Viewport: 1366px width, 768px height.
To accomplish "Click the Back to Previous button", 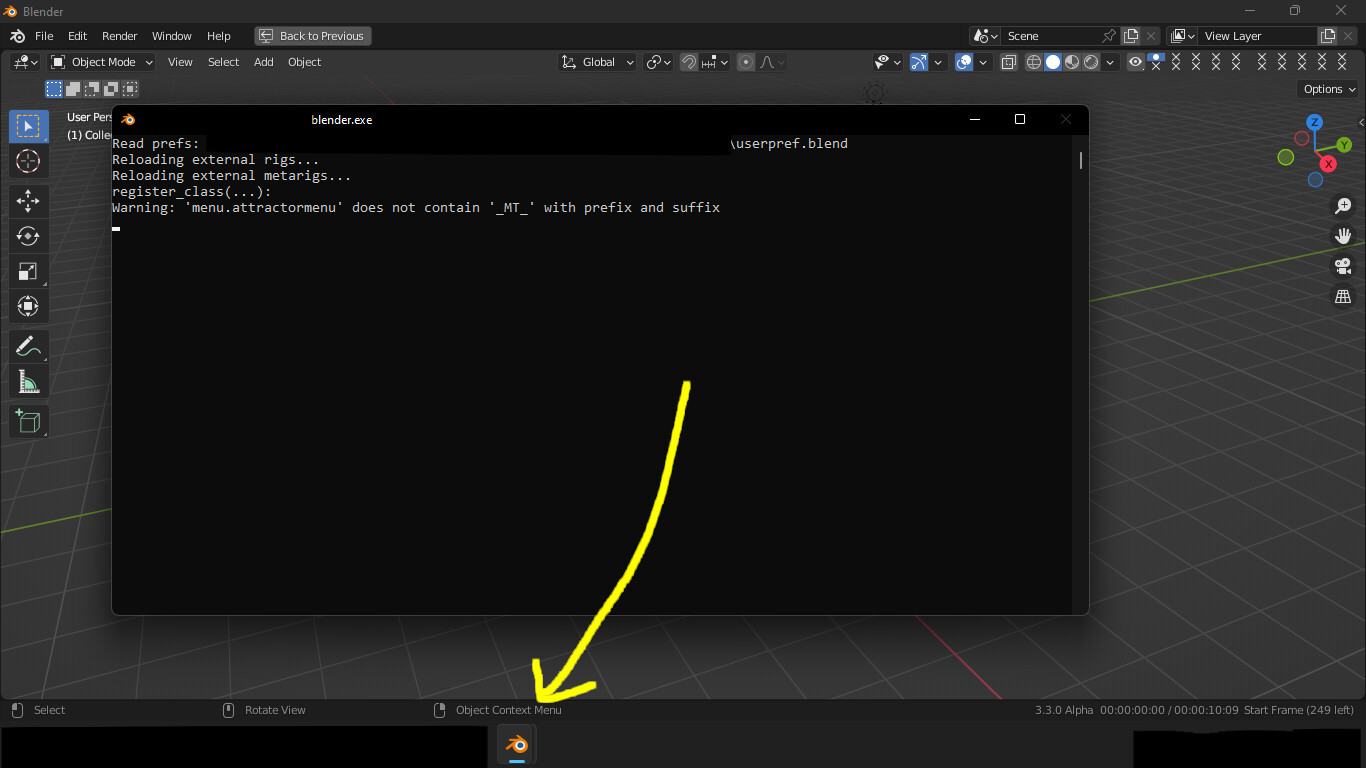I will (312, 35).
